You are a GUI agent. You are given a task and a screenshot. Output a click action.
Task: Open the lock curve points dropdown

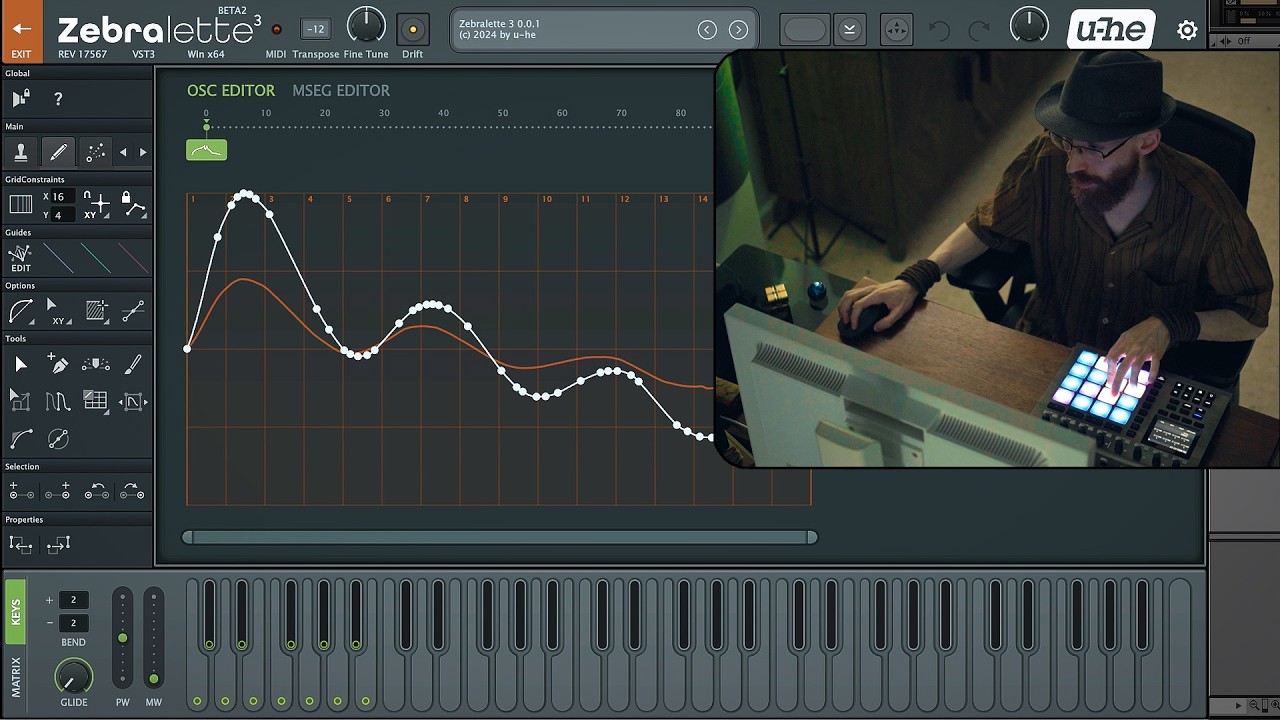click(x=133, y=205)
